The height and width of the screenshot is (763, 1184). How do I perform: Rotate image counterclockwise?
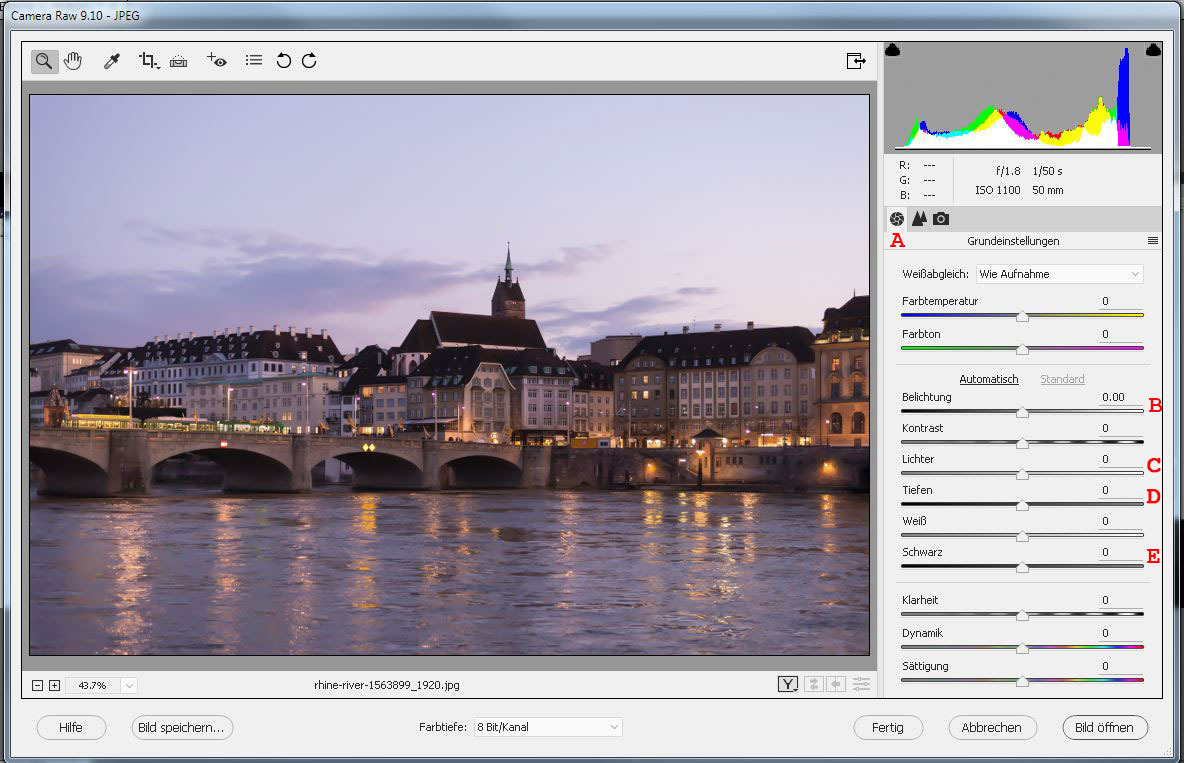pyautogui.click(x=284, y=61)
